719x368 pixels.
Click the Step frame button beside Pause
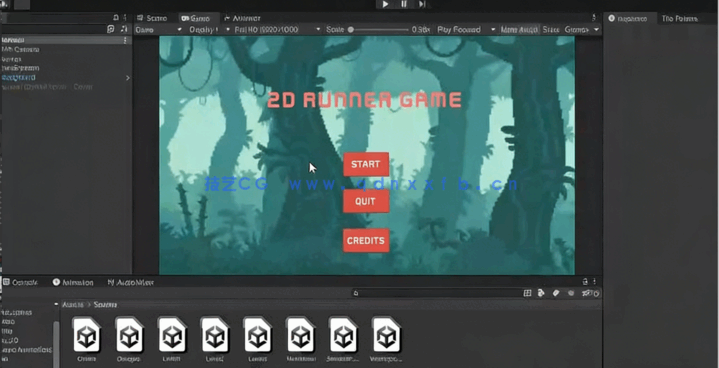pyautogui.click(x=422, y=4)
